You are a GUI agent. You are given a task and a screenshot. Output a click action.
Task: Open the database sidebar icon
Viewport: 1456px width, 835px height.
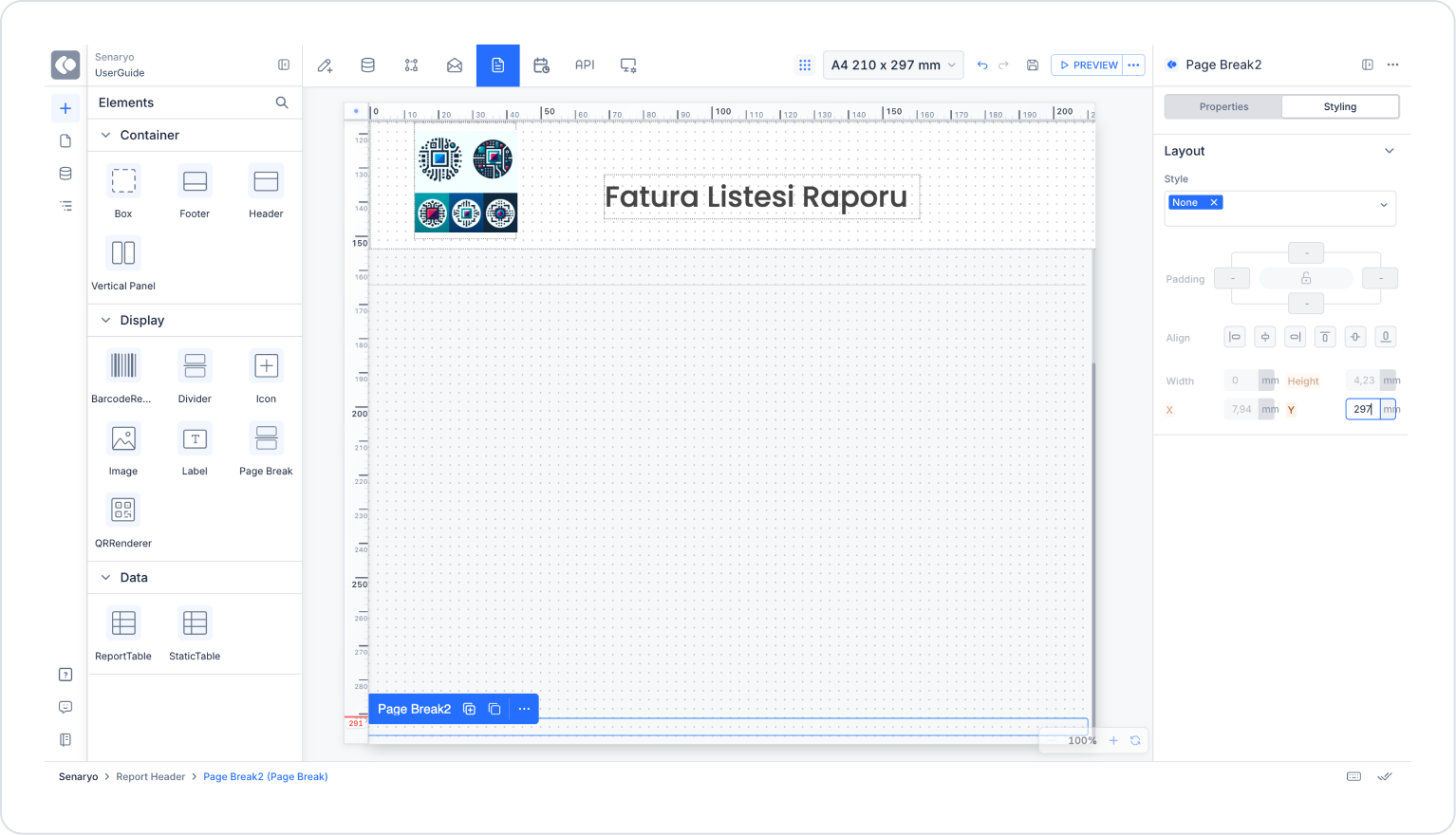click(65, 174)
